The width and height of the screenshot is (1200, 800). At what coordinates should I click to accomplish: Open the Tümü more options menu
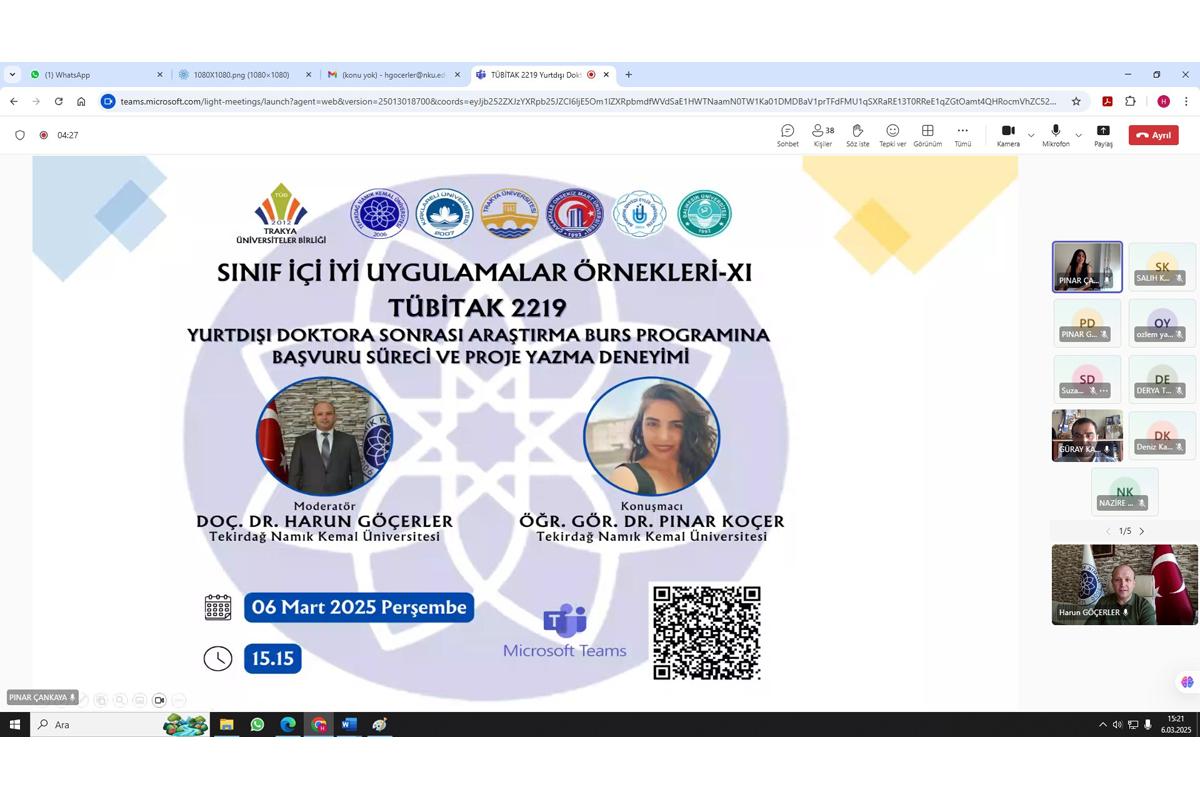pyautogui.click(x=962, y=136)
